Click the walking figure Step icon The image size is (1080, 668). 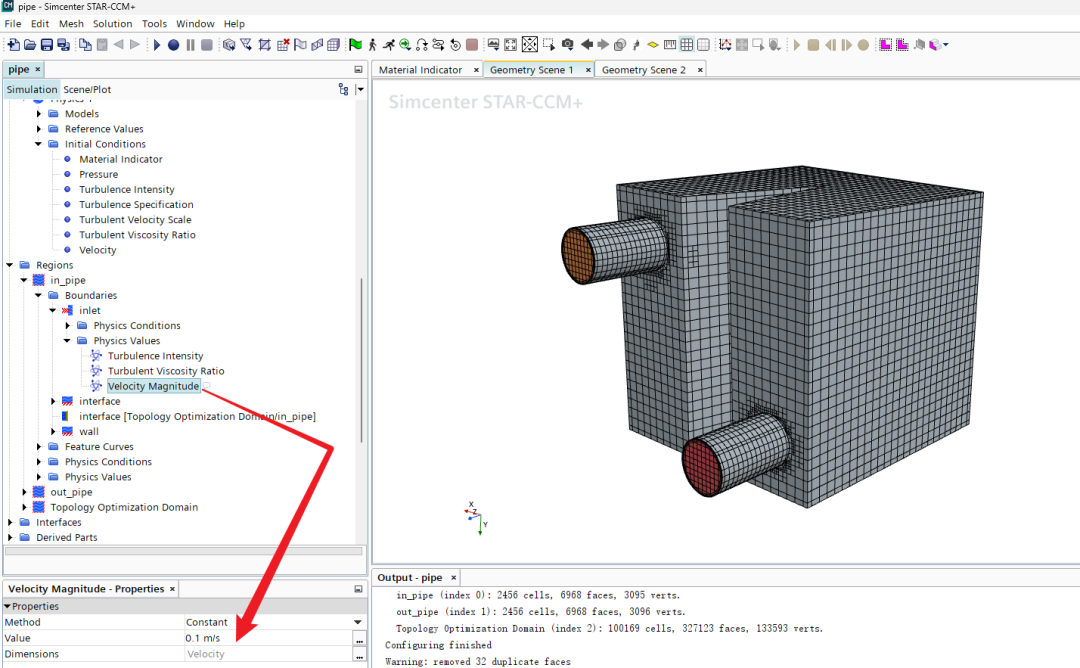[373, 45]
